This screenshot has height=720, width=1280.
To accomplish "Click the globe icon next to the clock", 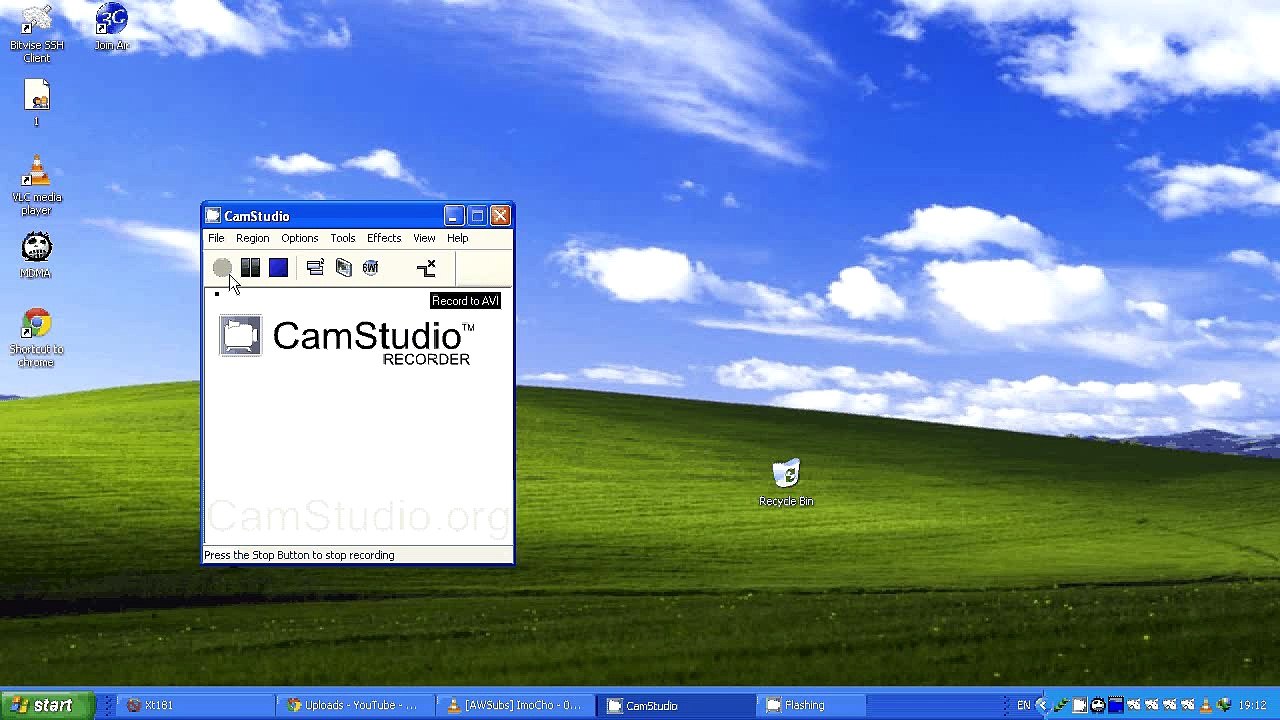I will point(1224,705).
